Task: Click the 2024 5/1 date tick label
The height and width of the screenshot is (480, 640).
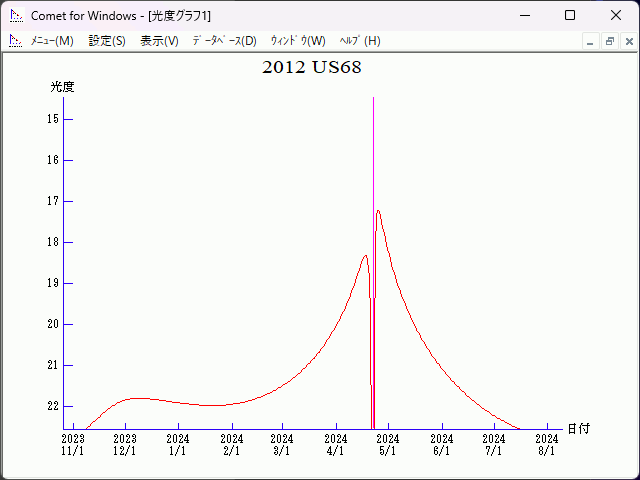Action: [x=388, y=444]
